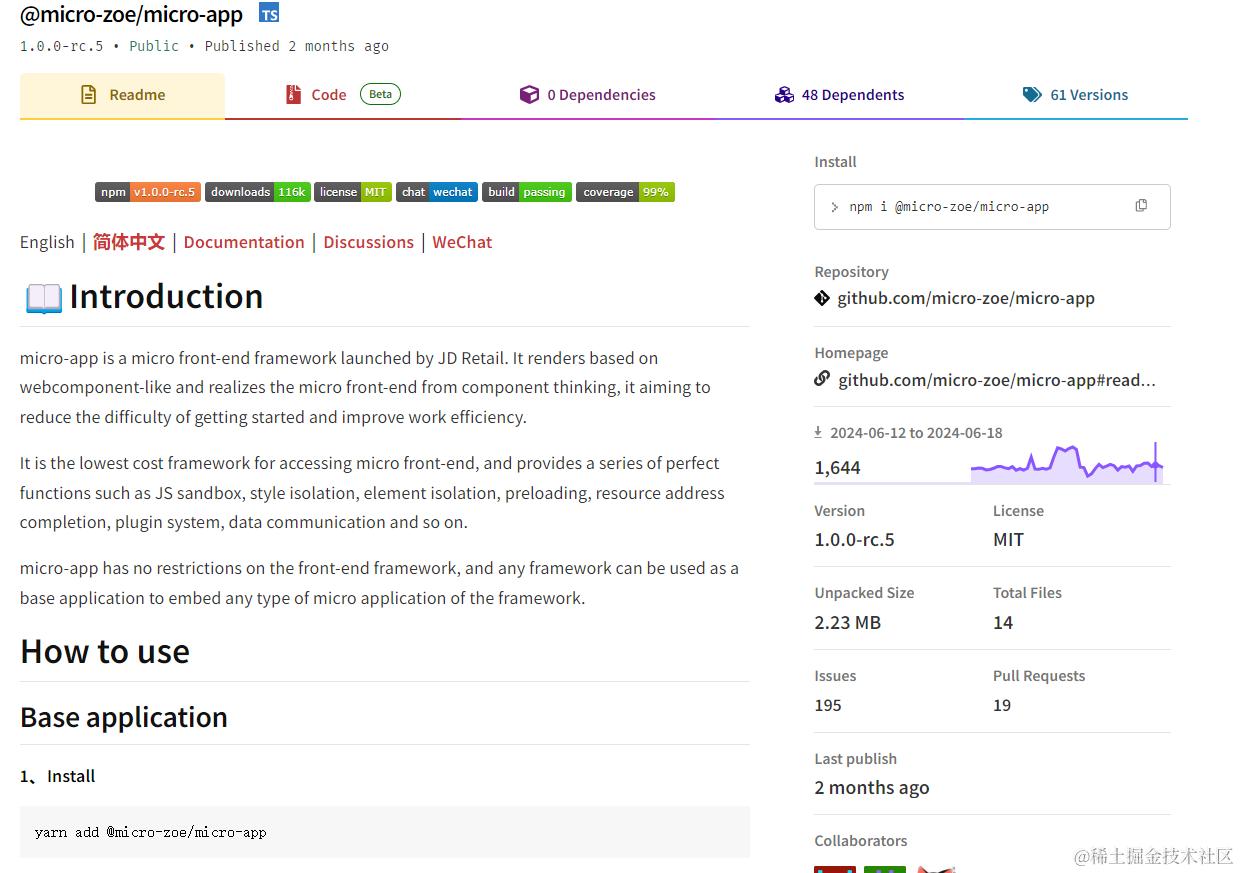Click the Versions tags icon

(x=1032, y=95)
